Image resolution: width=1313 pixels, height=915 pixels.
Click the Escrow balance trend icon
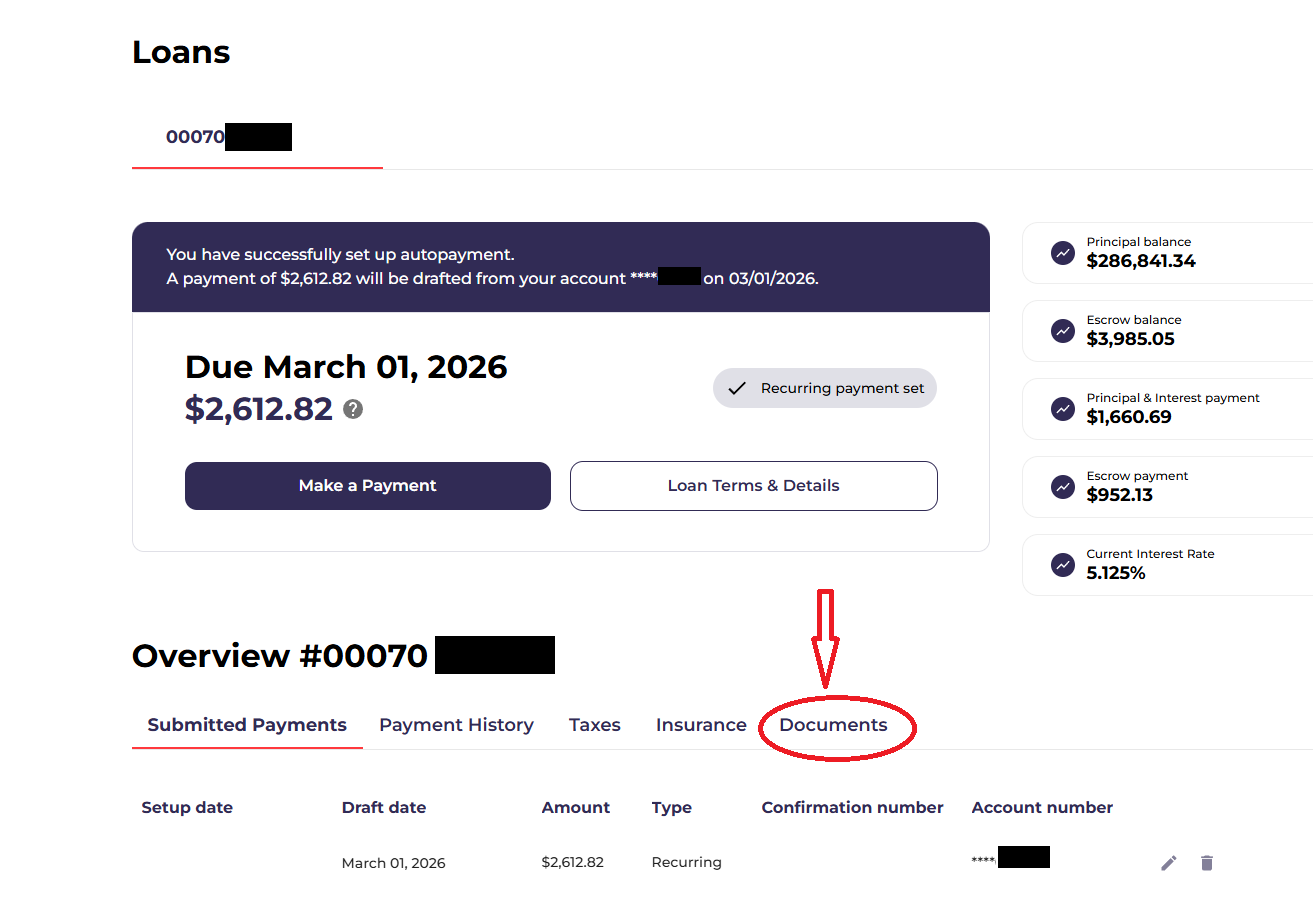pos(1063,331)
